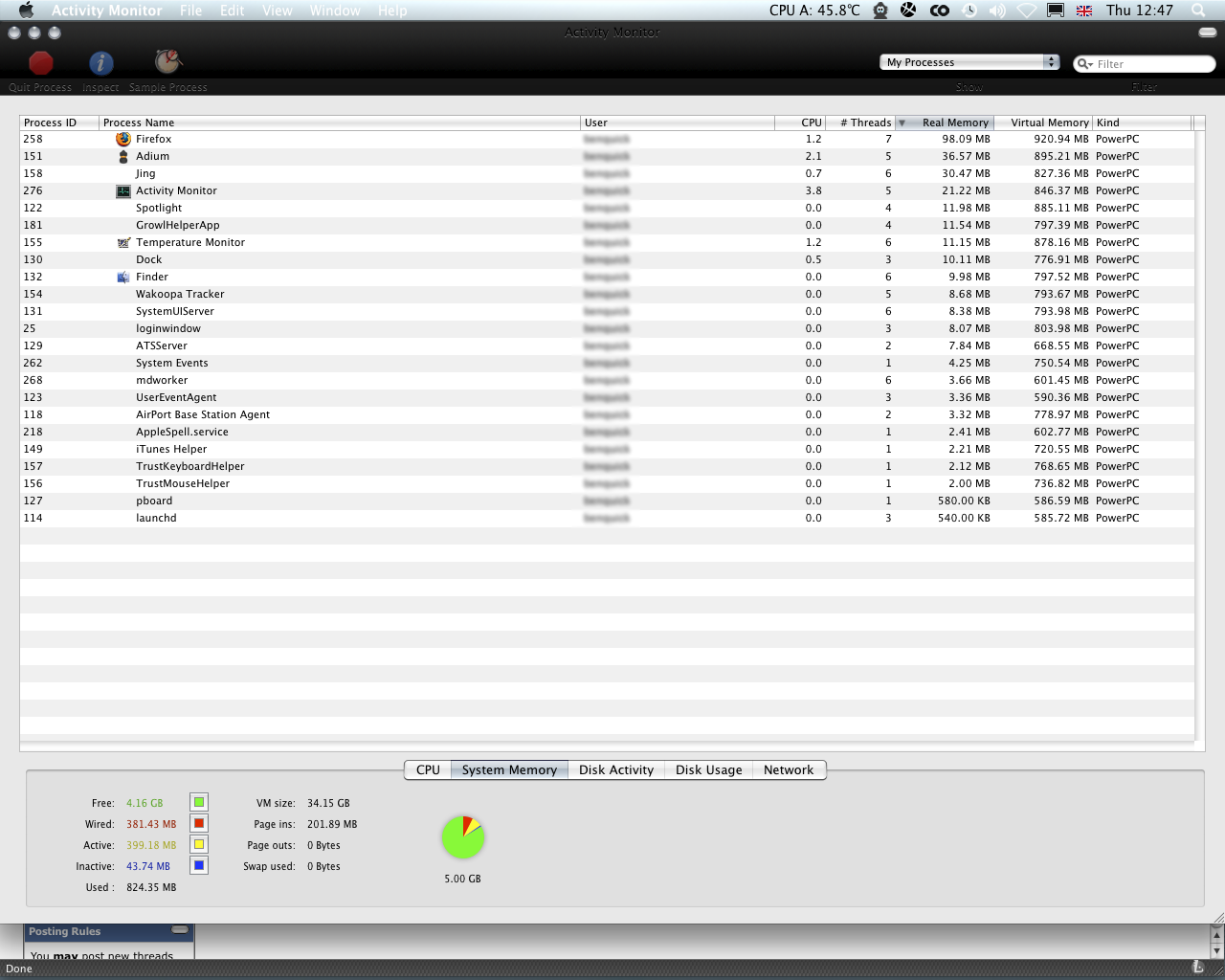Sort by Virtual Memory column header

pyautogui.click(x=1044, y=122)
